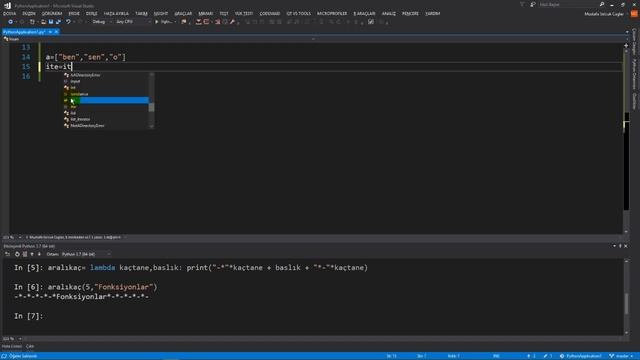
Task: Open the PROJE menu
Action: (x=74, y=13)
